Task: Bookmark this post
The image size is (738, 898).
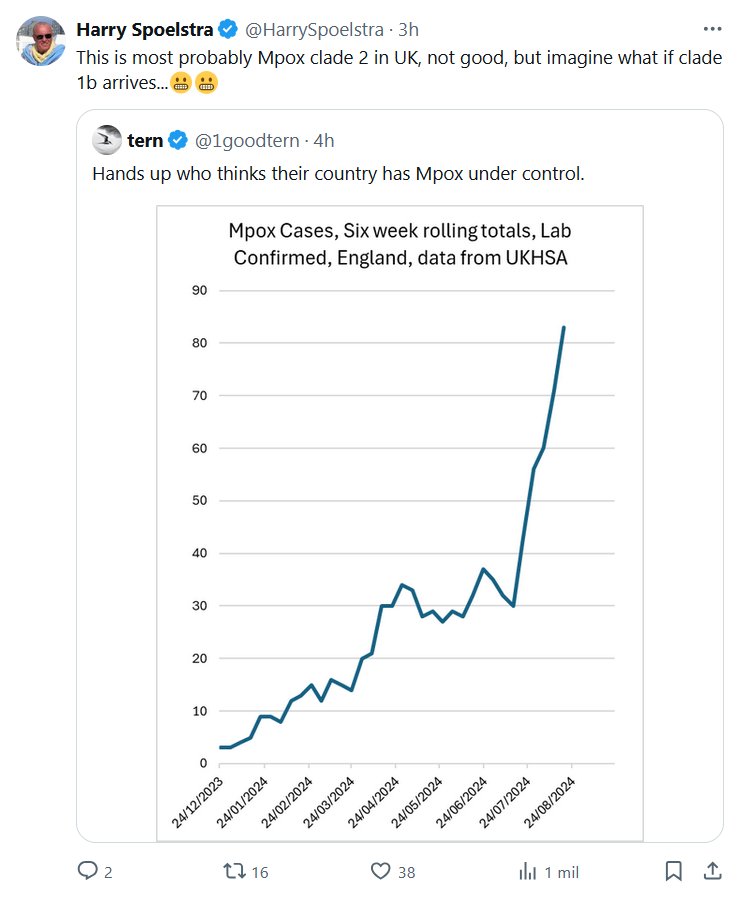Action: click(x=674, y=871)
